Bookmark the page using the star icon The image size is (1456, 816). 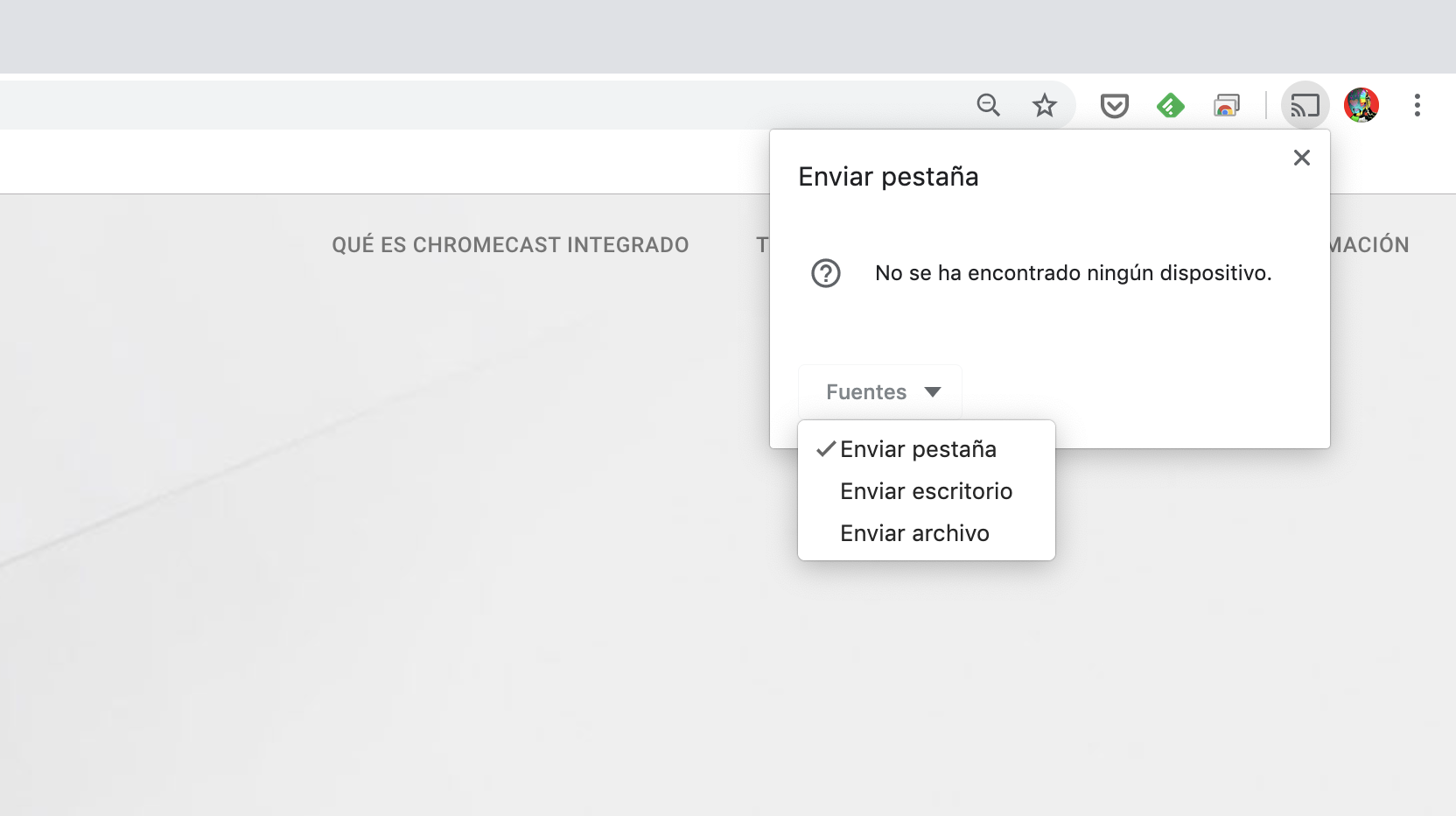click(x=1045, y=105)
